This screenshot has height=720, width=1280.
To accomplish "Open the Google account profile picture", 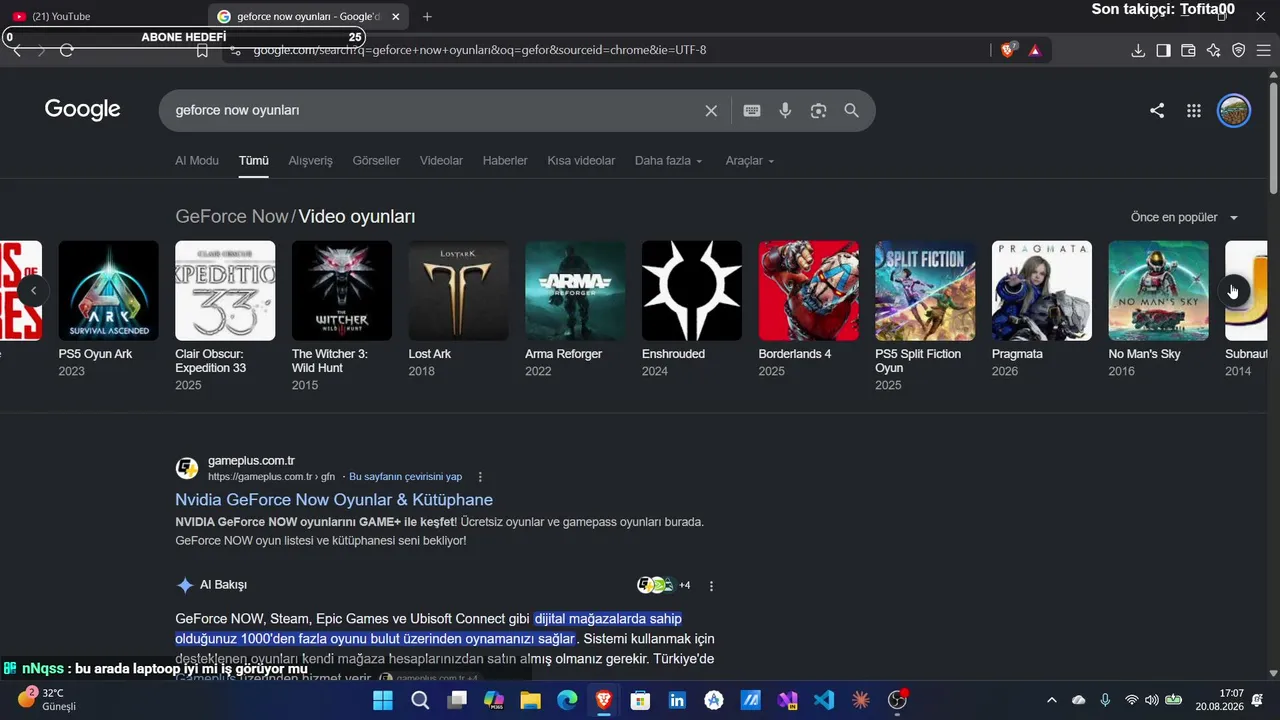I will [1234, 111].
